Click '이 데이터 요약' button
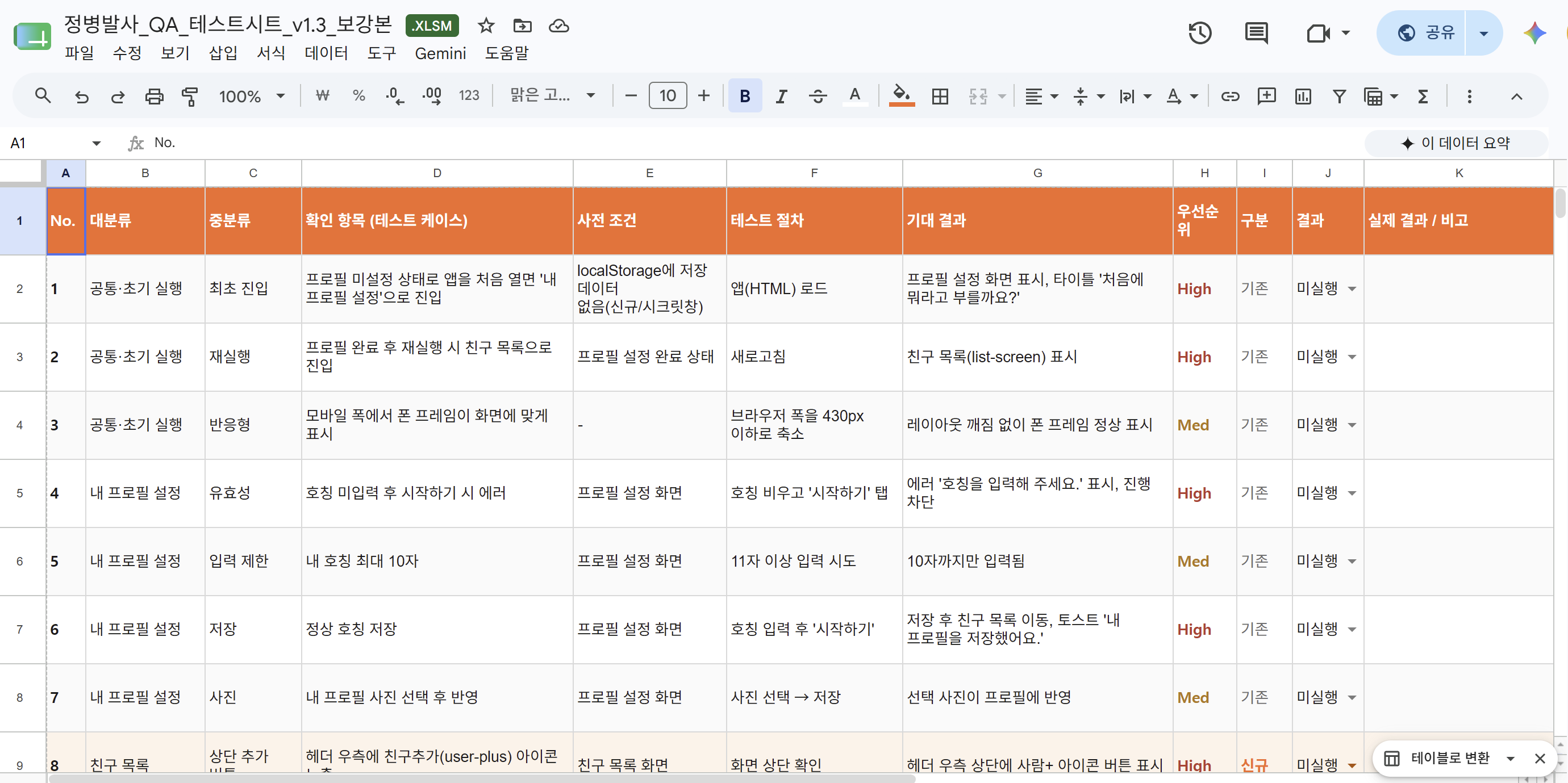Viewport: 1568px width, 783px height. click(x=1456, y=143)
